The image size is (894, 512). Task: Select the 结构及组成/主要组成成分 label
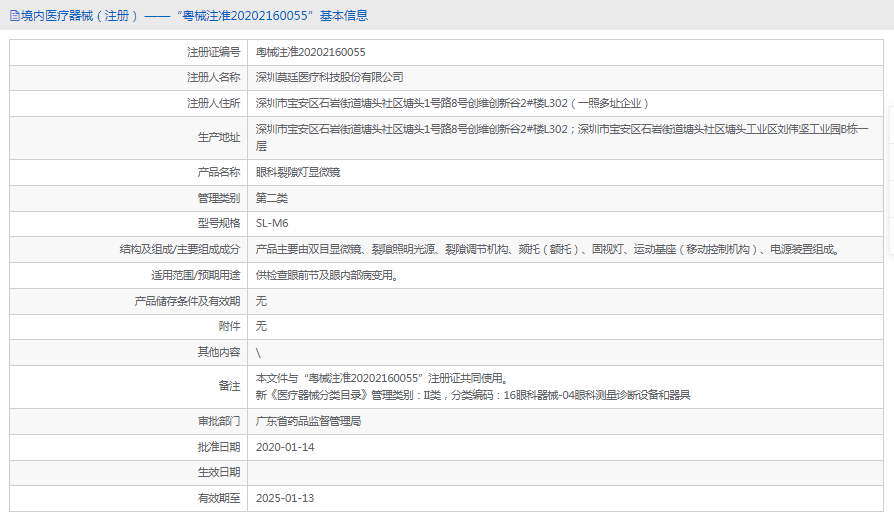[180, 249]
